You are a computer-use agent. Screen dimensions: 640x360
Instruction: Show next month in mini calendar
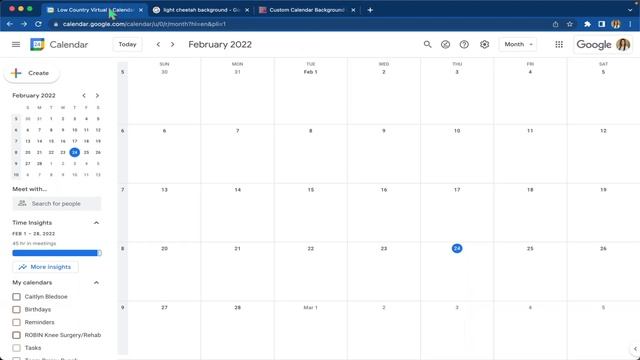tap(97, 96)
